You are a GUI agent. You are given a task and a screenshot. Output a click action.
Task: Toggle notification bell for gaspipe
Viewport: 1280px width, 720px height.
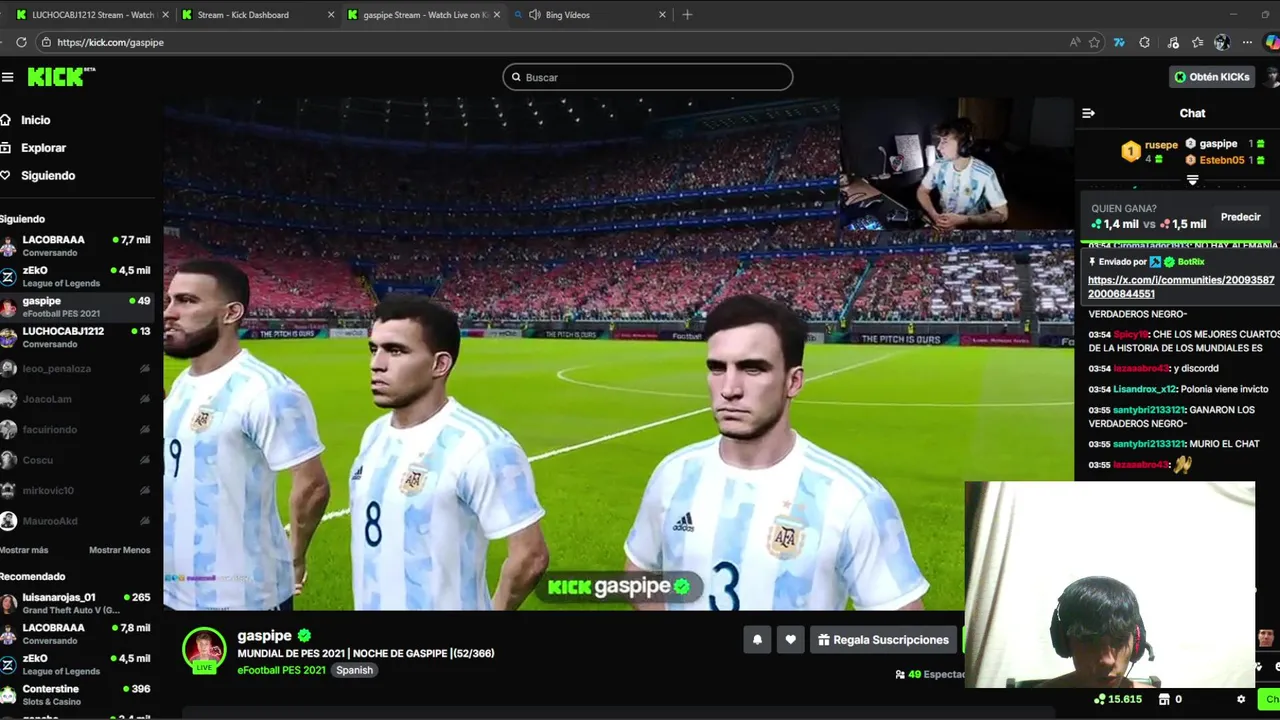click(757, 640)
